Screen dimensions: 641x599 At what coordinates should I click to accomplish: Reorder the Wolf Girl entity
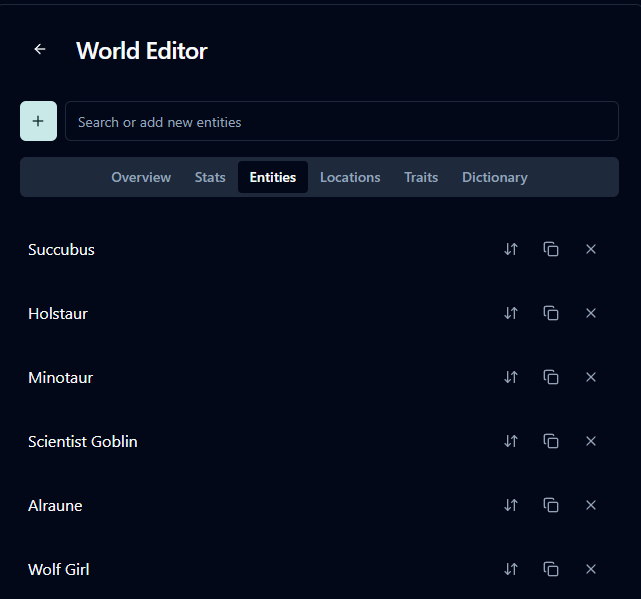point(511,569)
